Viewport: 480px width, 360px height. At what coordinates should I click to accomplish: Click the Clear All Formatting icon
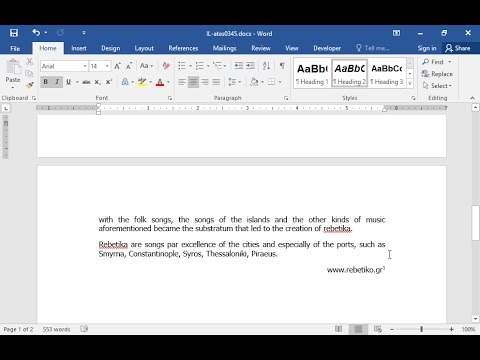tap(166, 66)
